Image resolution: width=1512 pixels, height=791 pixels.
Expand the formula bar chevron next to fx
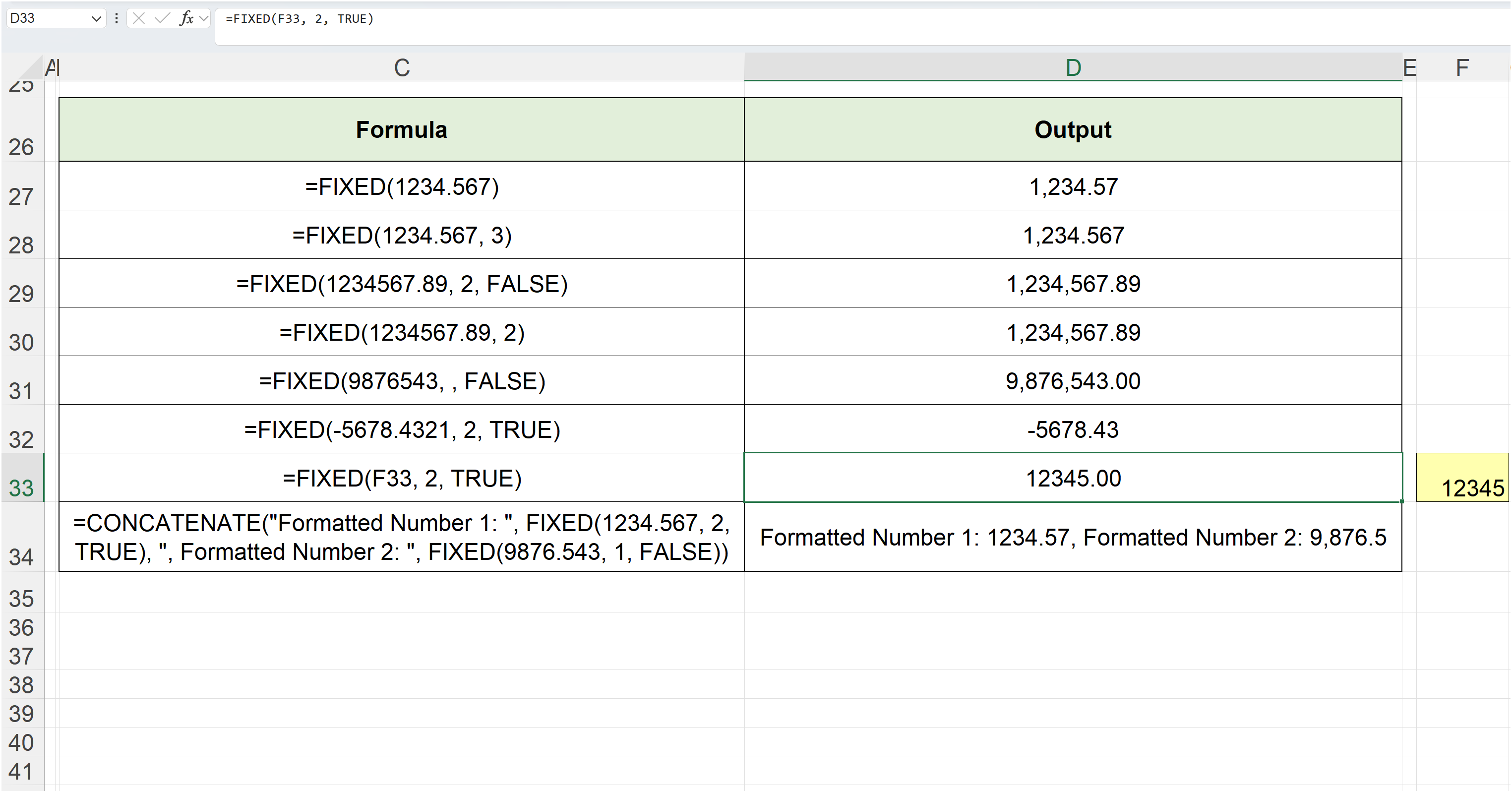coord(204,18)
